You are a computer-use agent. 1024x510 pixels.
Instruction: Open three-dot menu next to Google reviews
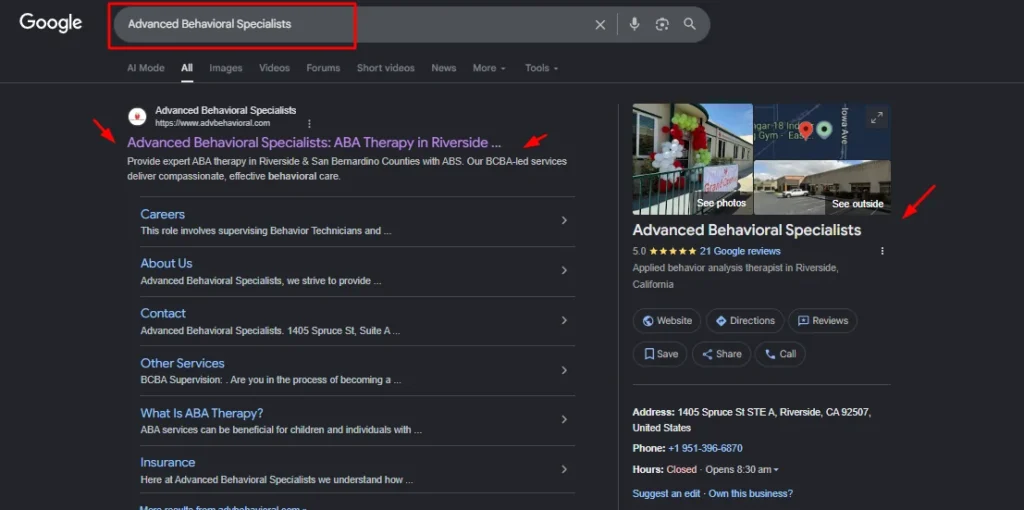[x=882, y=251]
